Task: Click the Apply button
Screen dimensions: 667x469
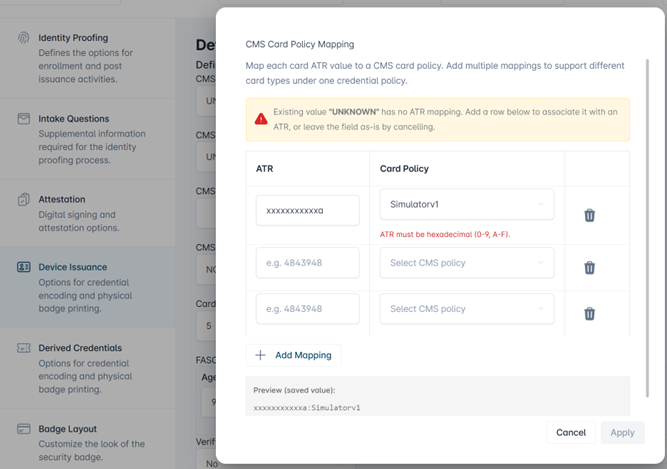Action: tap(622, 432)
